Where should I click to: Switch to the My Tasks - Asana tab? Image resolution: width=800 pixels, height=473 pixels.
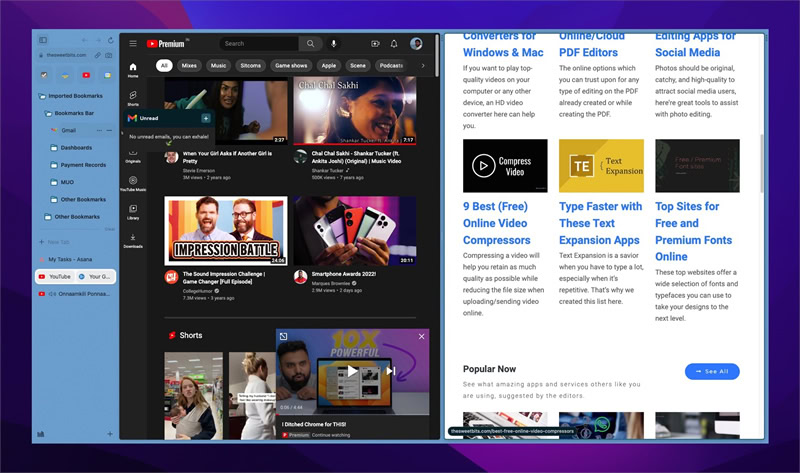(70, 259)
